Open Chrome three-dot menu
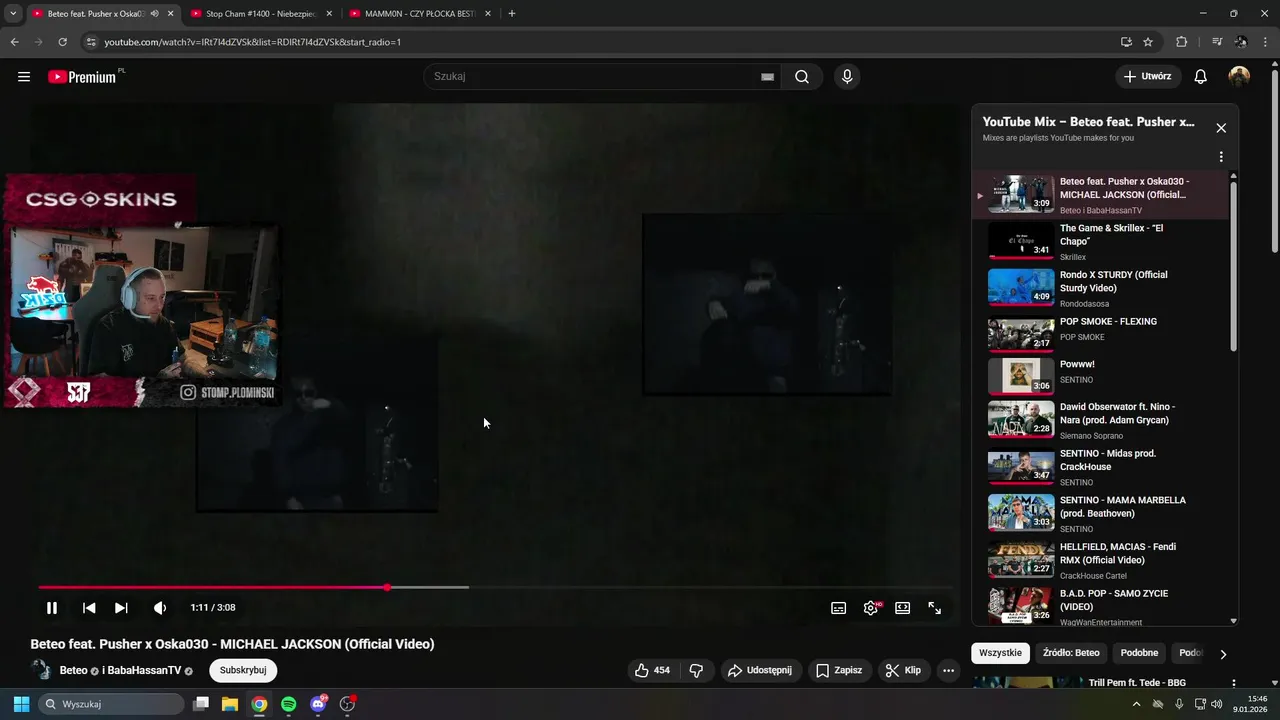Viewport: 1280px width, 720px height. (x=1265, y=42)
